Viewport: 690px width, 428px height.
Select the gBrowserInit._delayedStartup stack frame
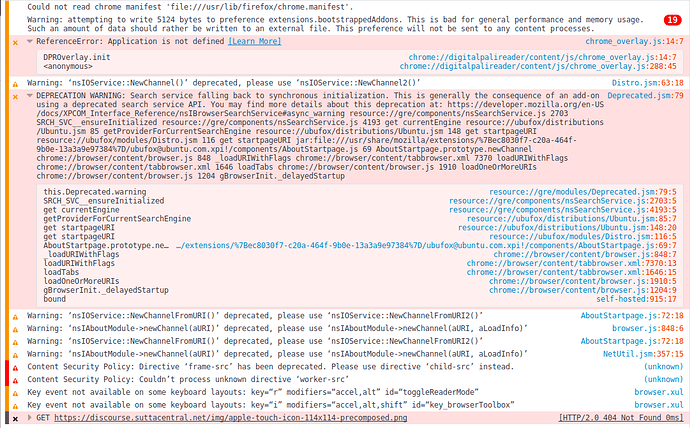coord(106,290)
